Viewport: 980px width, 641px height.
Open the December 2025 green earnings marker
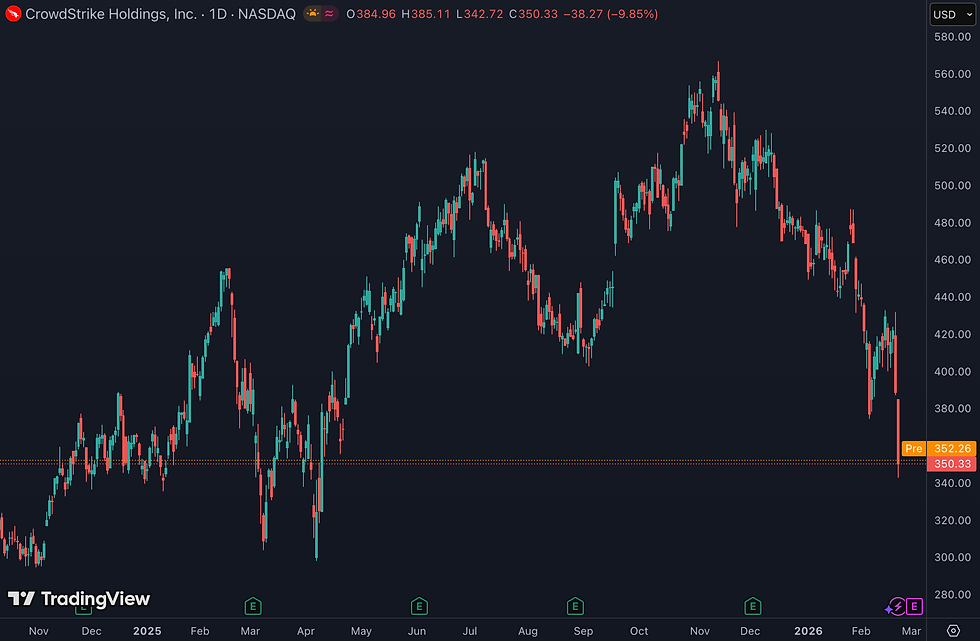pyautogui.click(x=752, y=606)
